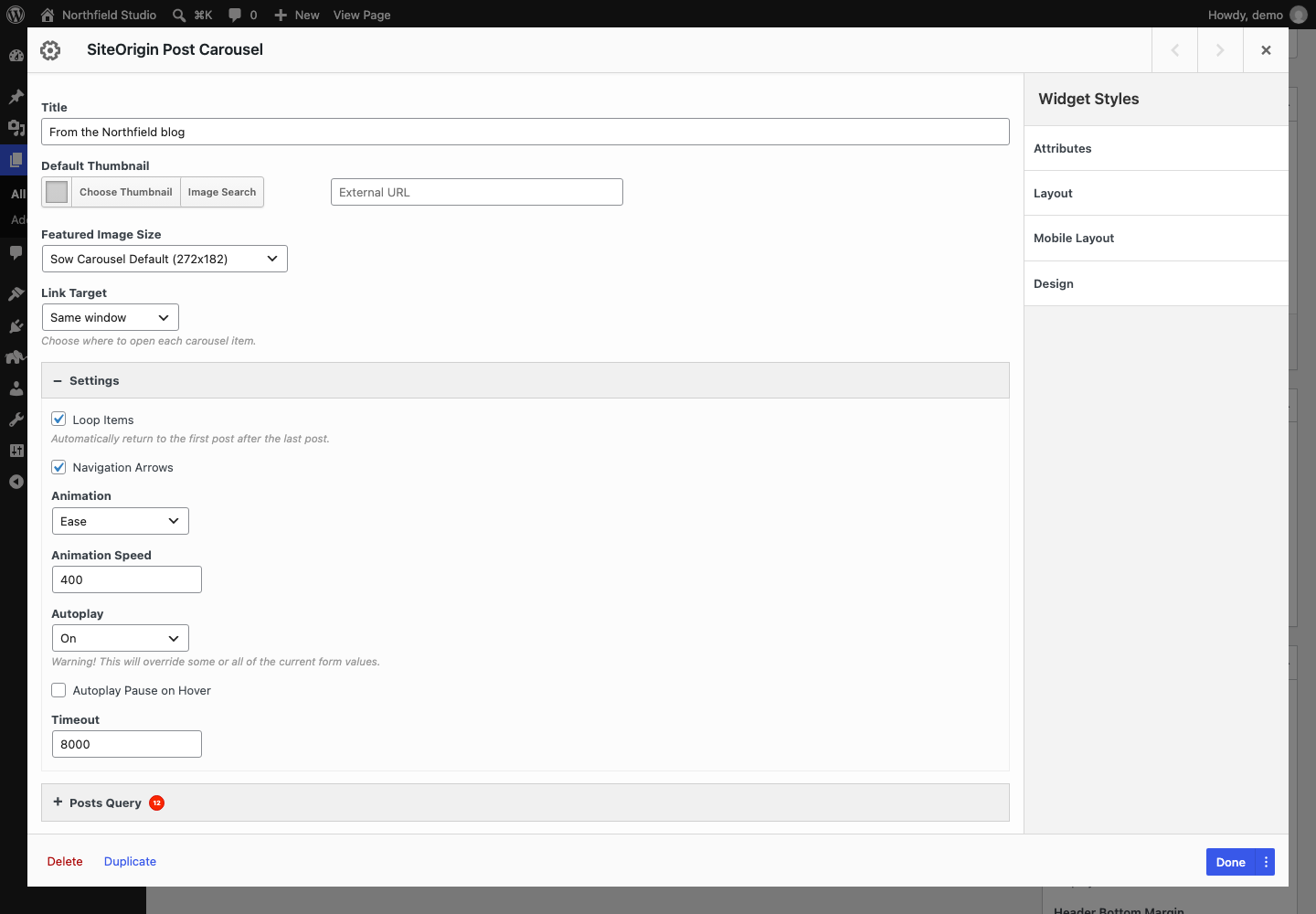Expand the Posts Query section

point(525,802)
